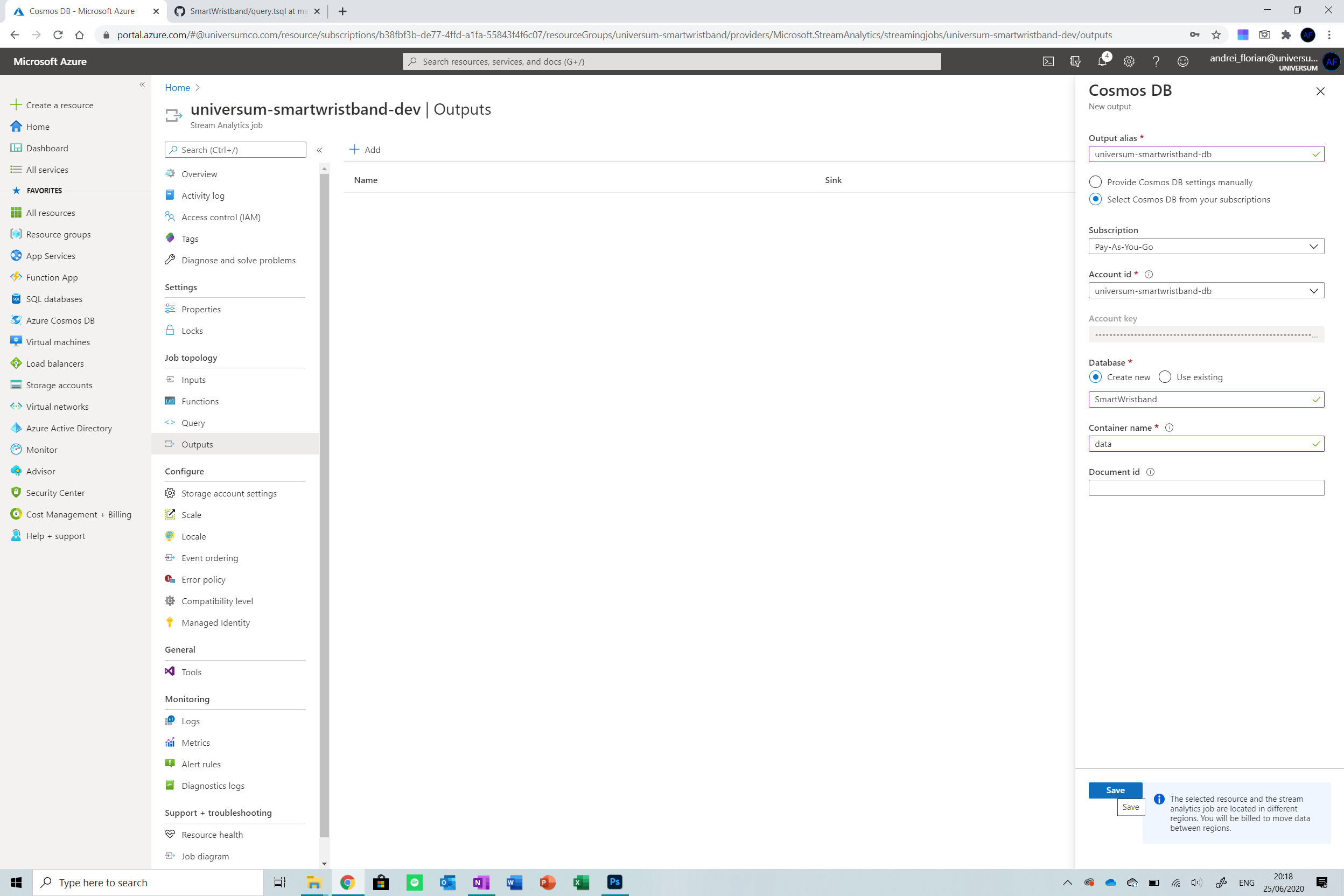This screenshot has height=896, width=1344.
Task: Open portal settings gear icon
Action: (x=1129, y=61)
